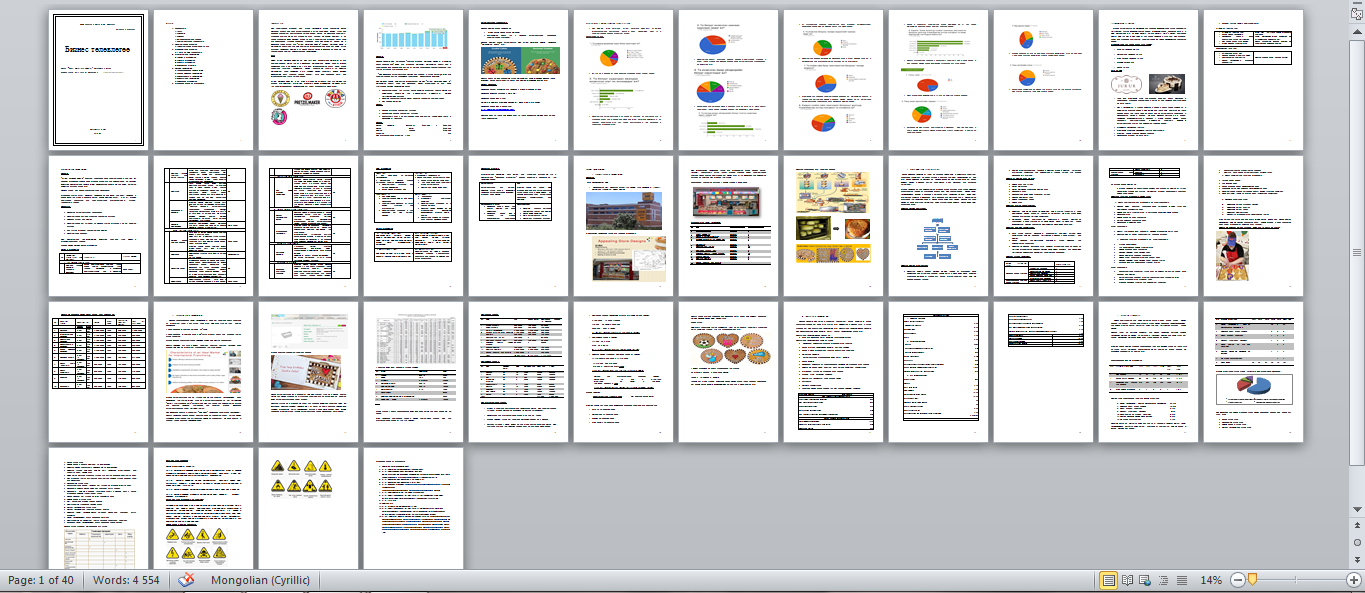
Task: Zoom in with the plus button
Action: coord(1354,580)
